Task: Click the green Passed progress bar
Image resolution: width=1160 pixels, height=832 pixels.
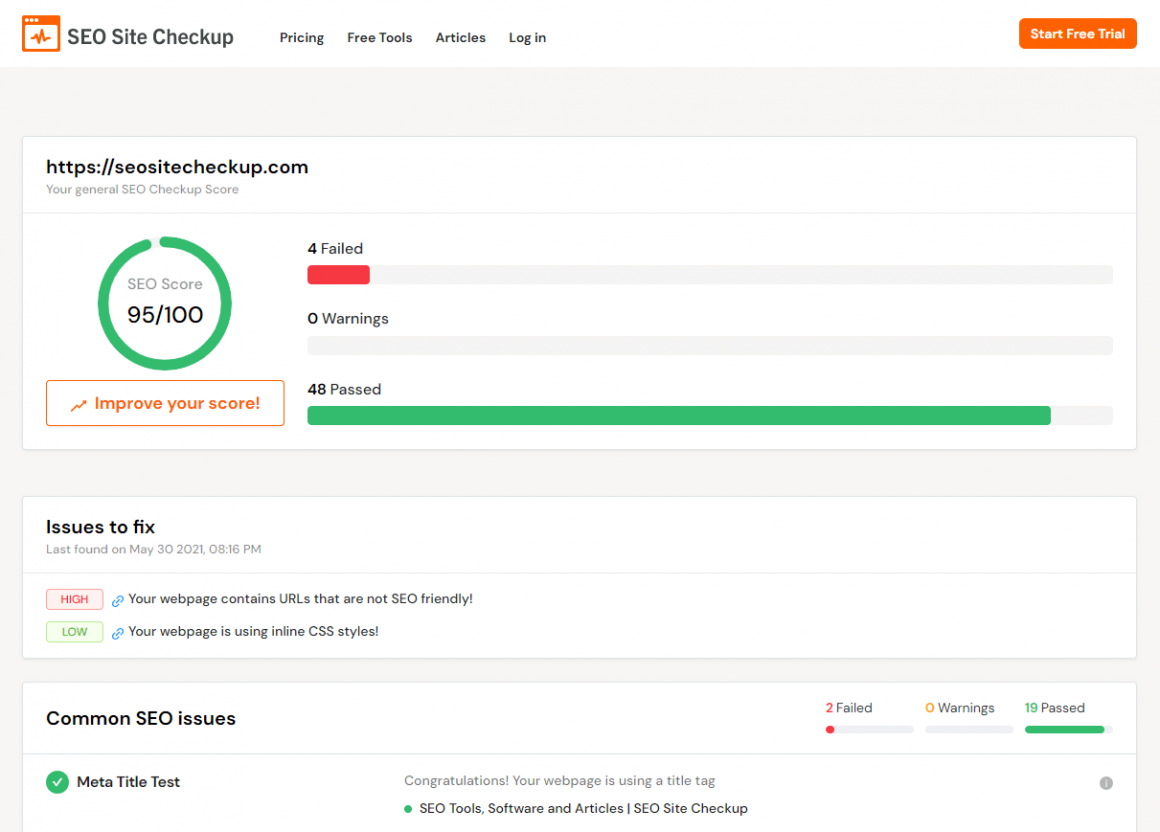Action: (x=678, y=416)
